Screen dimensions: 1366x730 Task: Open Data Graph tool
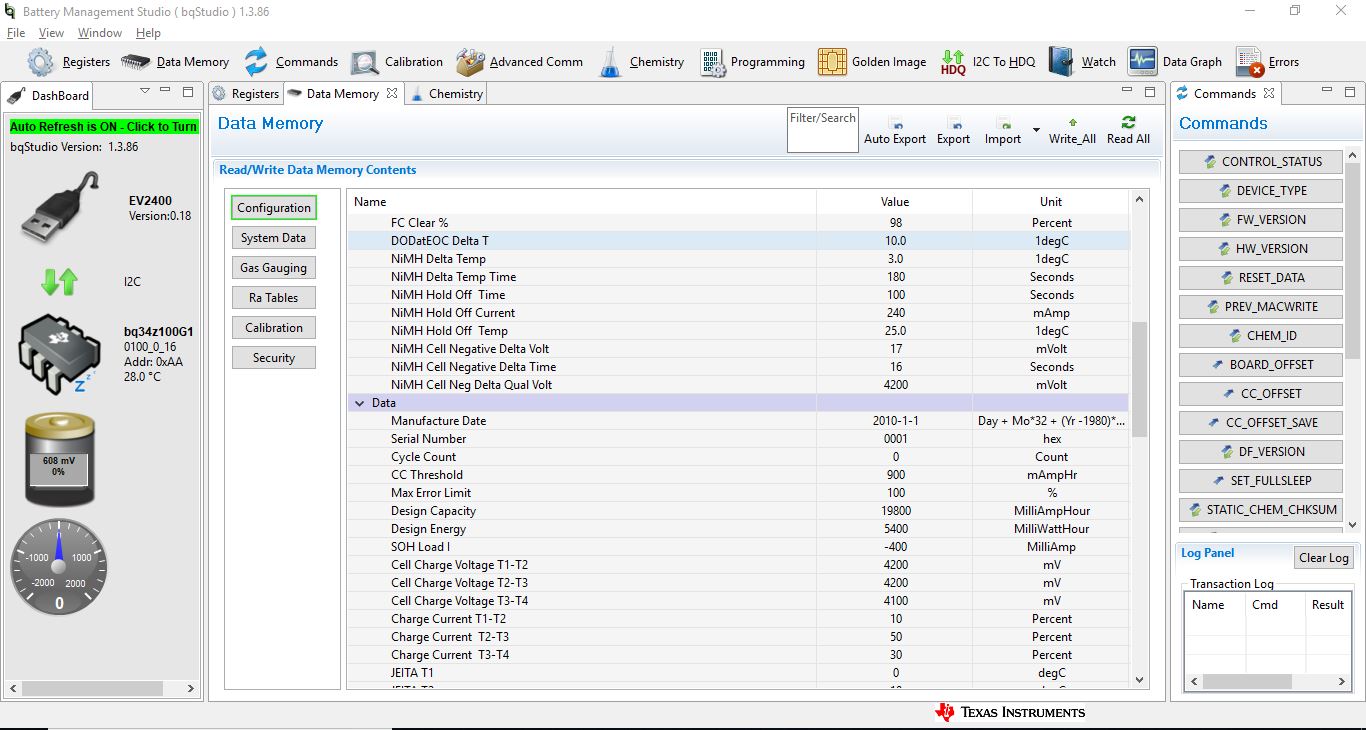[x=1175, y=62]
